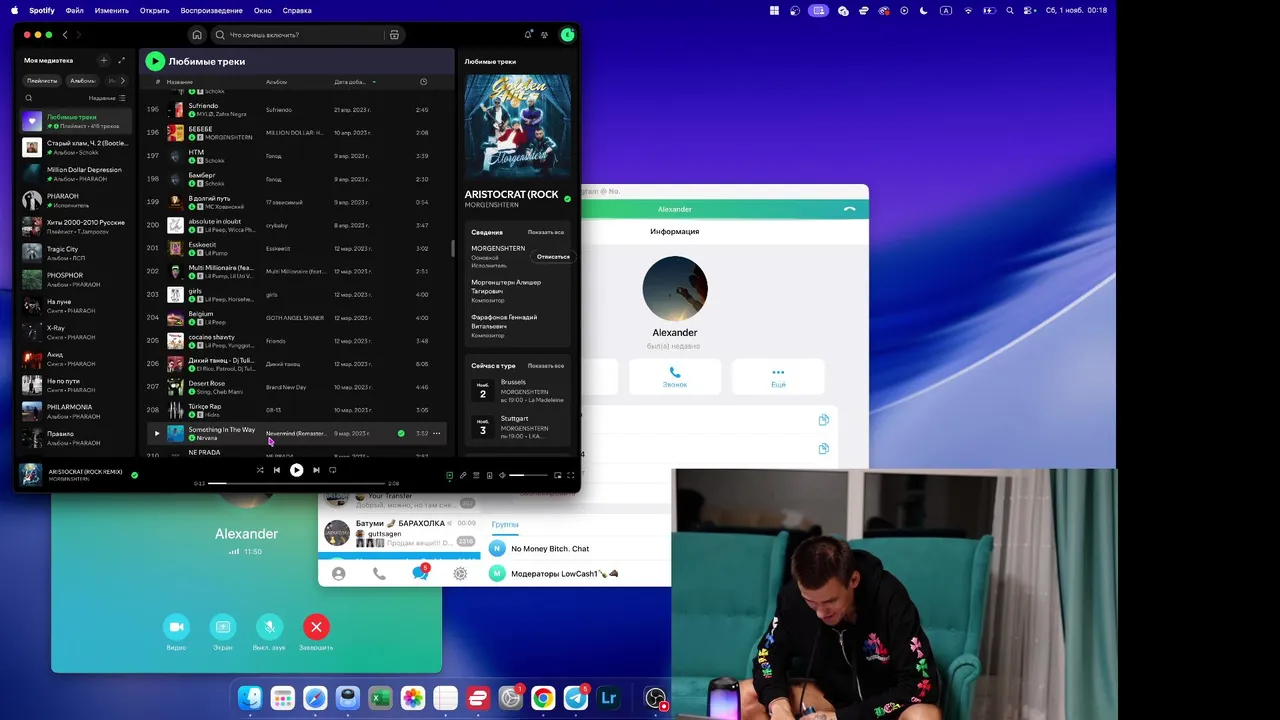End the call with the Завершить button

coord(316,627)
